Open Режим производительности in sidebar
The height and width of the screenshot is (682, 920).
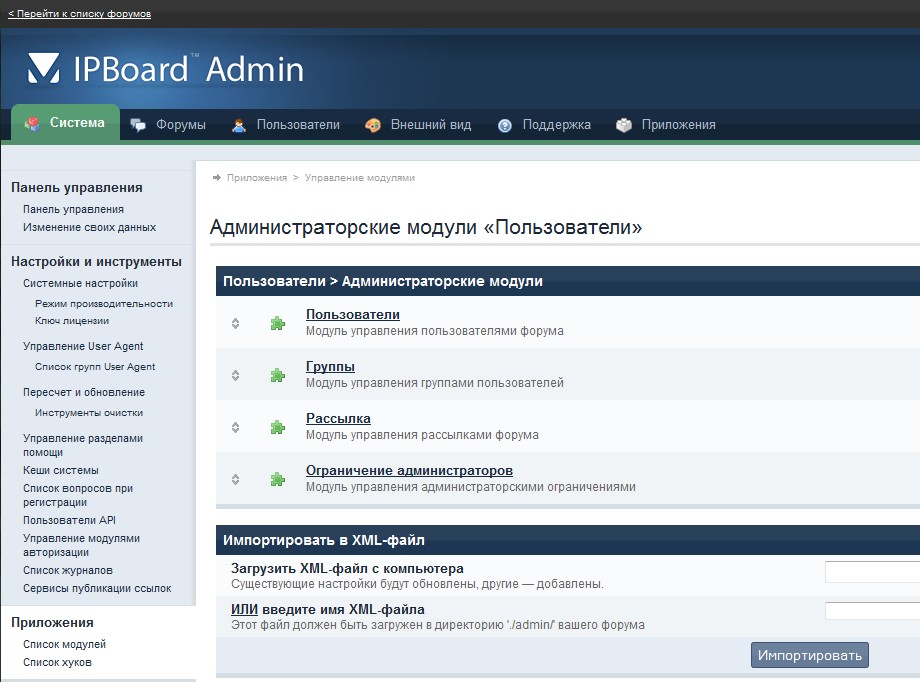[104, 304]
